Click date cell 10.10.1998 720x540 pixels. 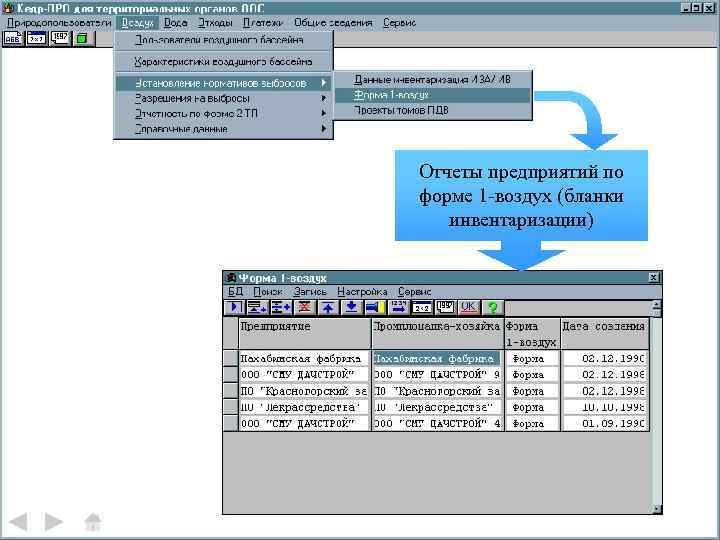point(605,407)
